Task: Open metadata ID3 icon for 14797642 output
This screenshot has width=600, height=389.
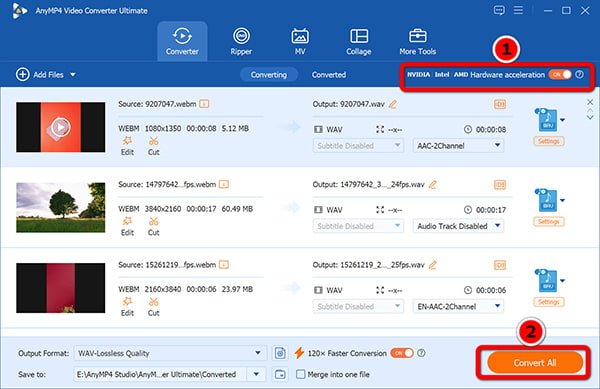Action: 500,185
